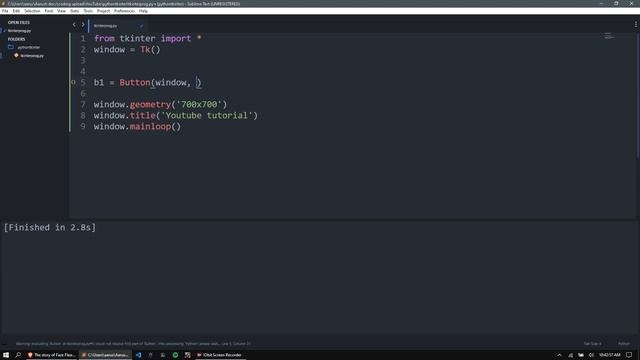The width and height of the screenshot is (640, 360).
Task: Open the Edit menu
Action: pyautogui.click(x=16, y=11)
